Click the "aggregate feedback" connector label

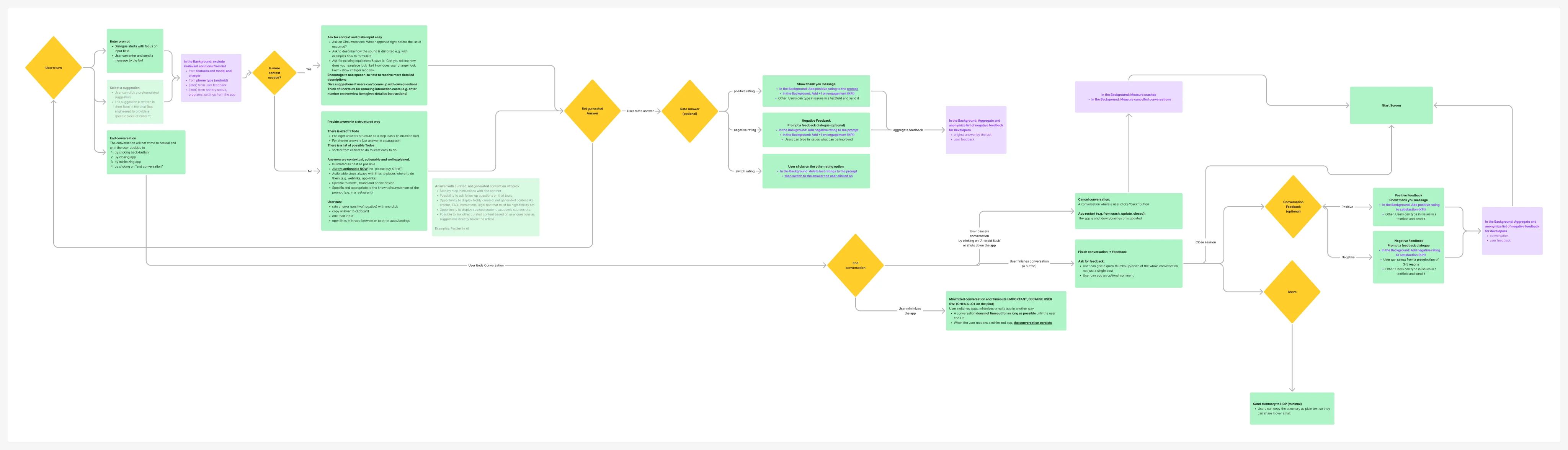pos(908,130)
